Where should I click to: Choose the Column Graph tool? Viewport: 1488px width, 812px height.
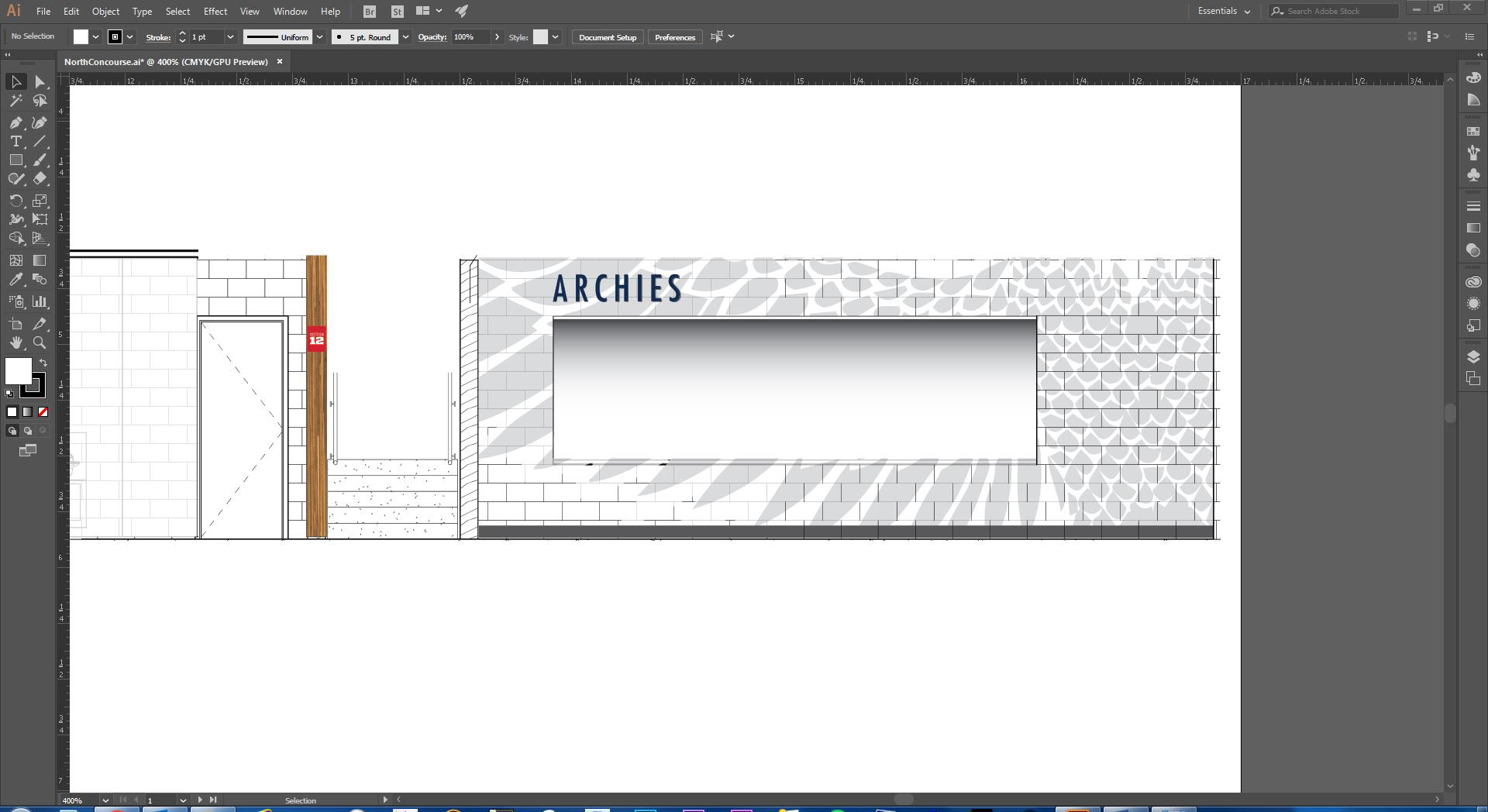point(40,301)
